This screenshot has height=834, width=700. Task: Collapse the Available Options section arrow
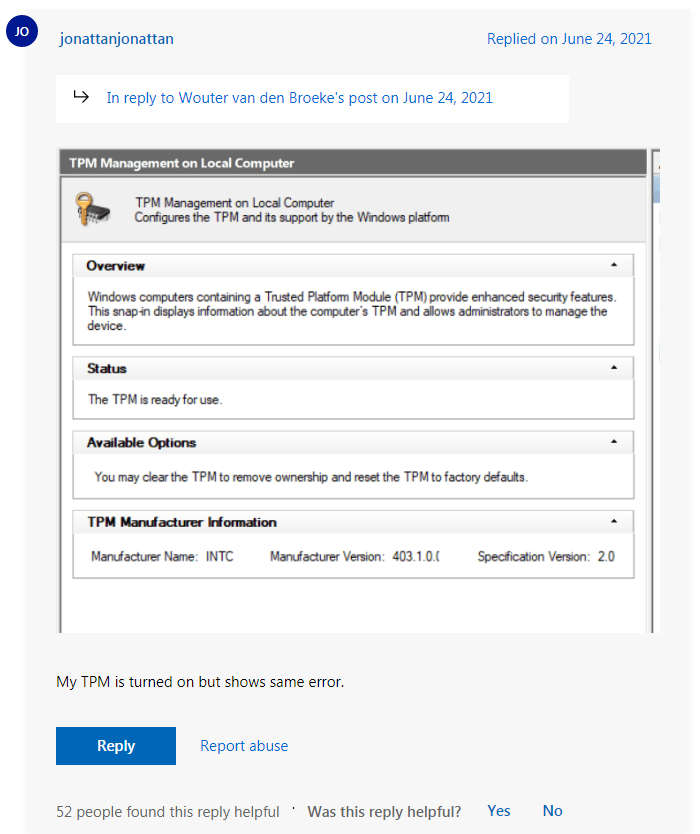pos(614,441)
